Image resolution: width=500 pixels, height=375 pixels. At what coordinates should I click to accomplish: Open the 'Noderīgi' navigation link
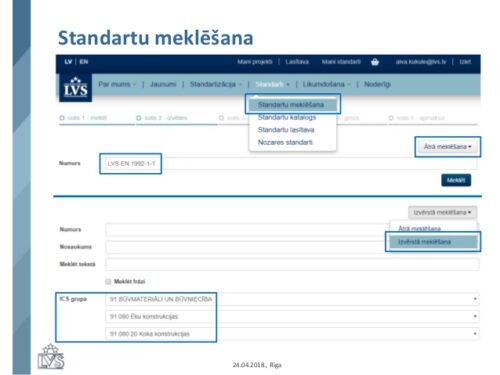377,84
